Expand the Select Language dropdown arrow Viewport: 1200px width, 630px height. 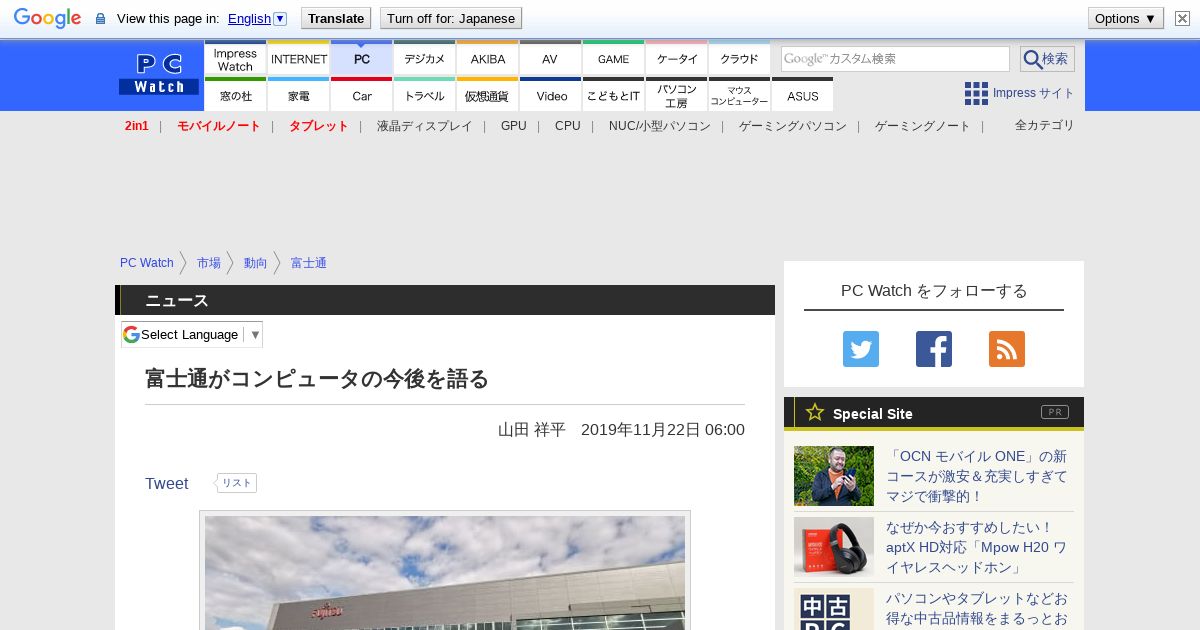(x=255, y=335)
